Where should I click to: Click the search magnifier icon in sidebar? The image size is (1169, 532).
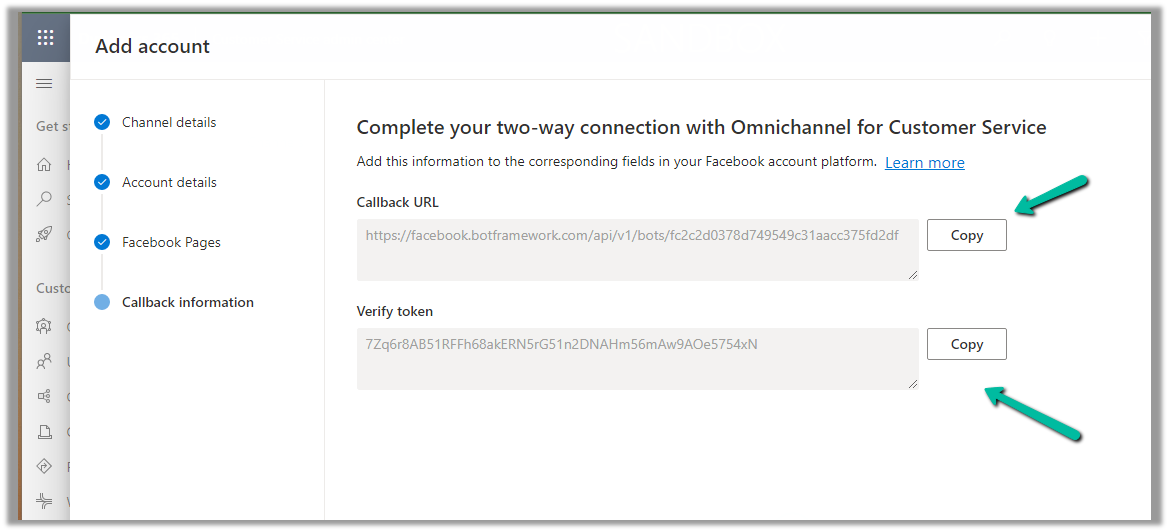pos(44,199)
